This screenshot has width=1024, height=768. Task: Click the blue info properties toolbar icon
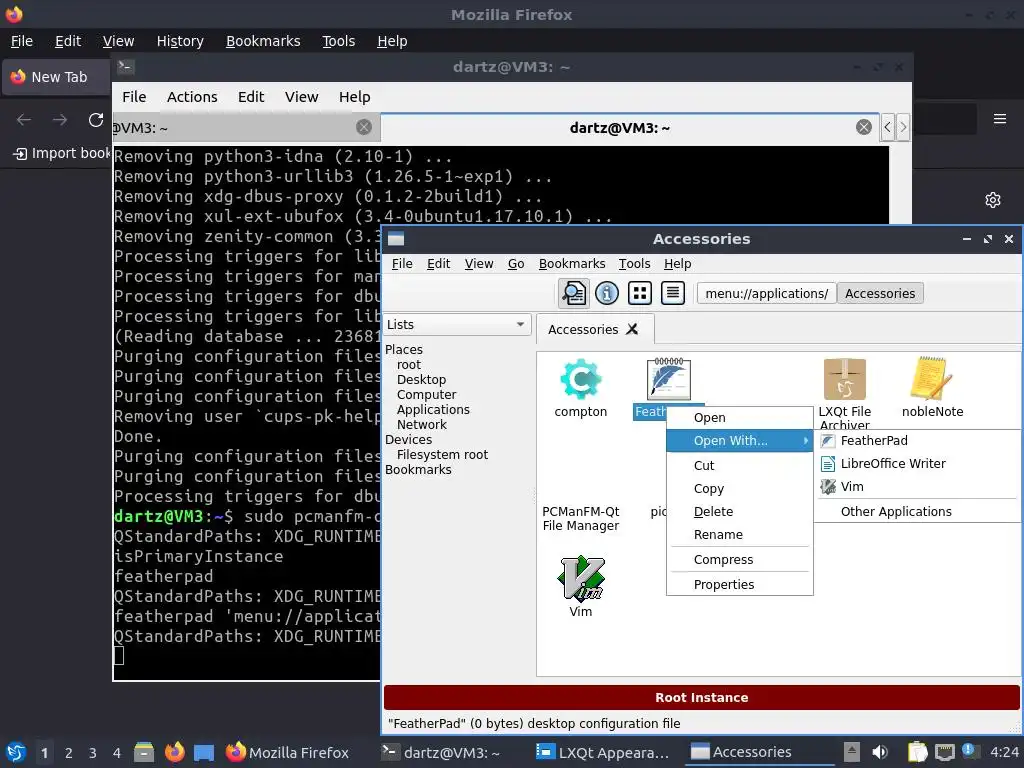click(607, 293)
